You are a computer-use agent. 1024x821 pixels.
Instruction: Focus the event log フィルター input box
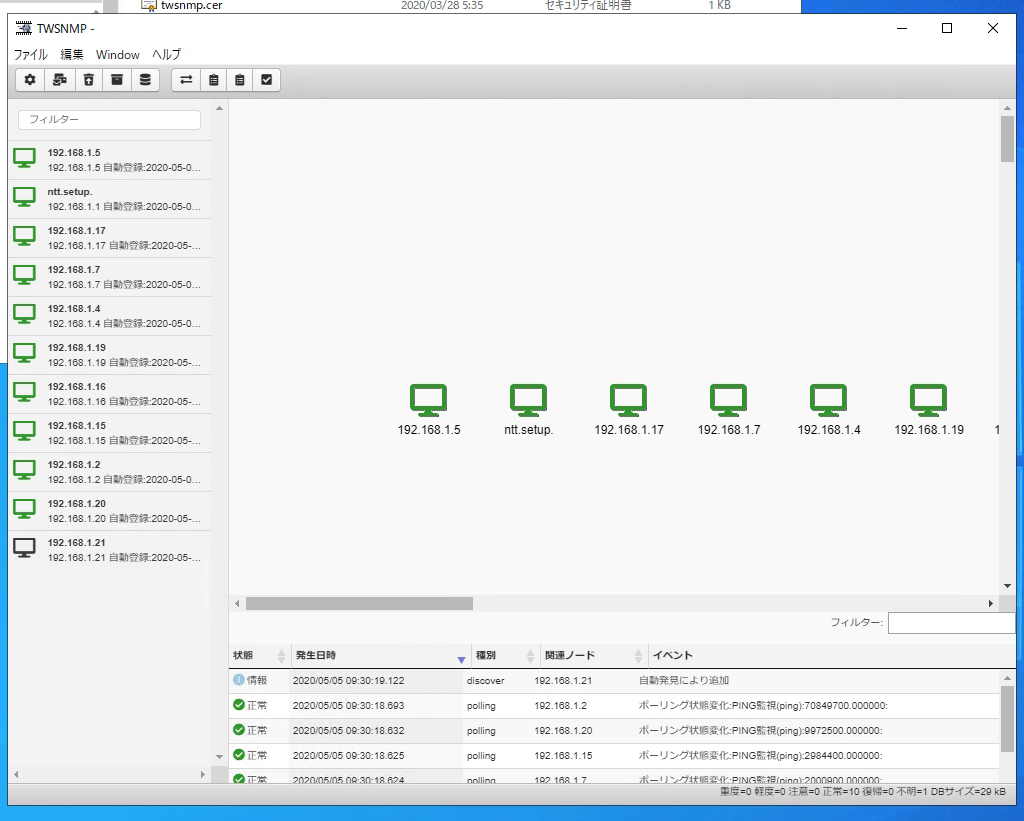[x=950, y=623]
